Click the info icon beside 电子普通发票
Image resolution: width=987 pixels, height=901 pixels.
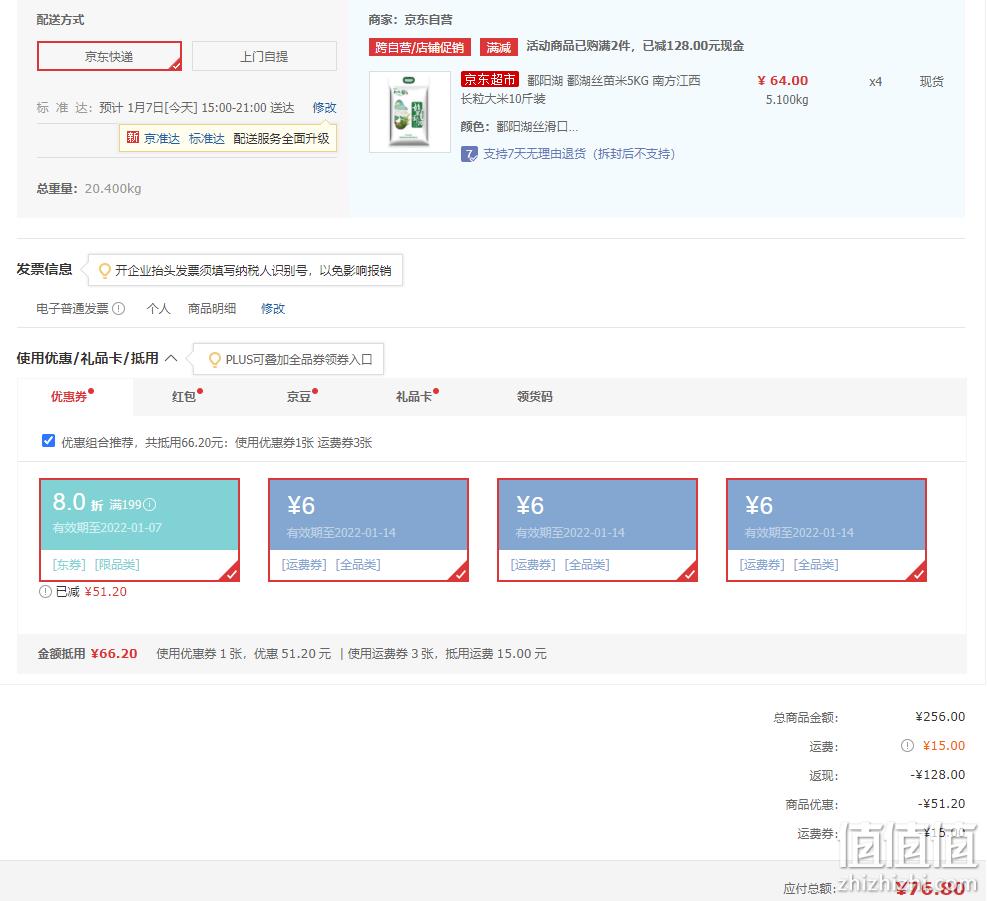click(x=118, y=309)
